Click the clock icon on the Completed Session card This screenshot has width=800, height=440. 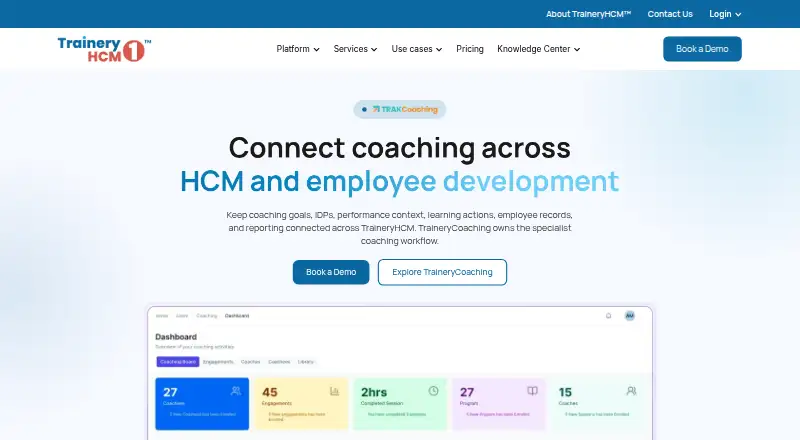click(433, 391)
